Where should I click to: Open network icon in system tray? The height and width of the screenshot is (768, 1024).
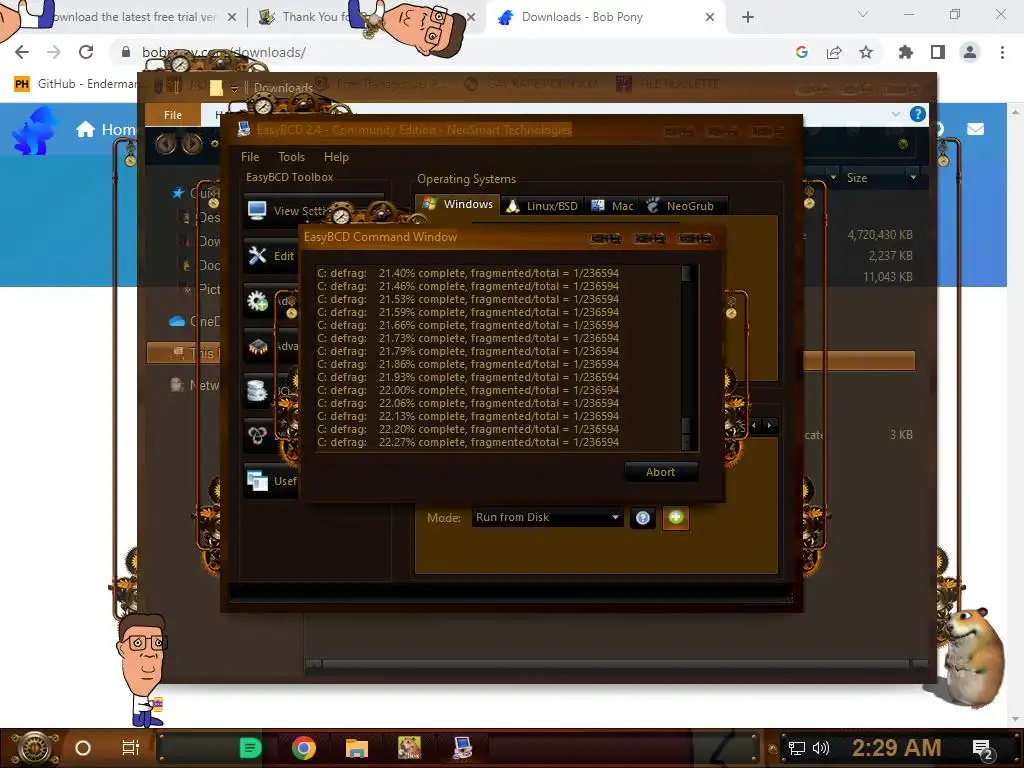point(797,748)
